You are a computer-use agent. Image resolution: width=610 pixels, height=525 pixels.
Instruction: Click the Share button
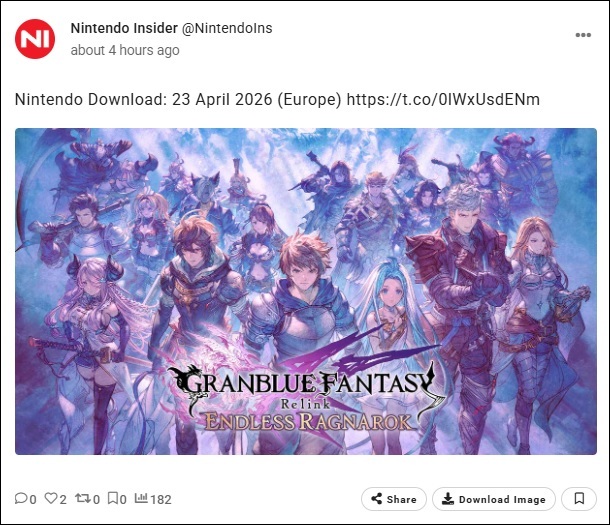394,499
